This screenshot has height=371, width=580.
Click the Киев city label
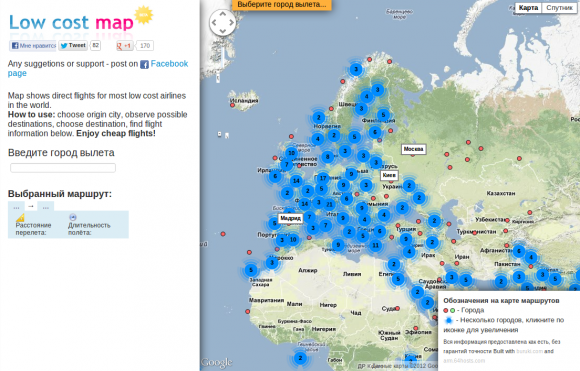tap(389, 175)
